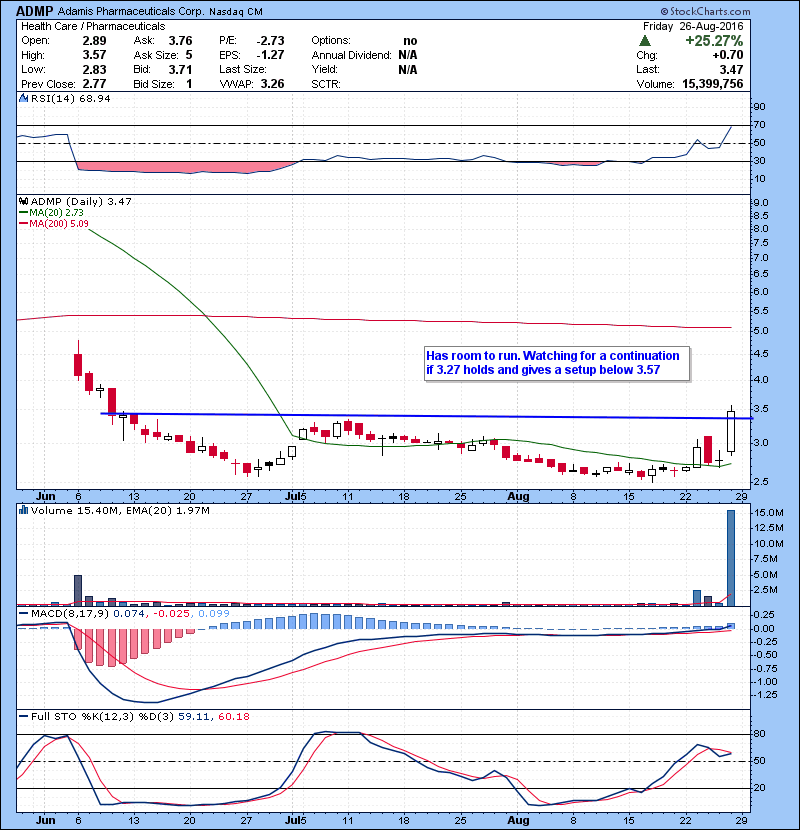The height and width of the screenshot is (830, 800).
Task: Click the Options value no
Action: coord(410,41)
